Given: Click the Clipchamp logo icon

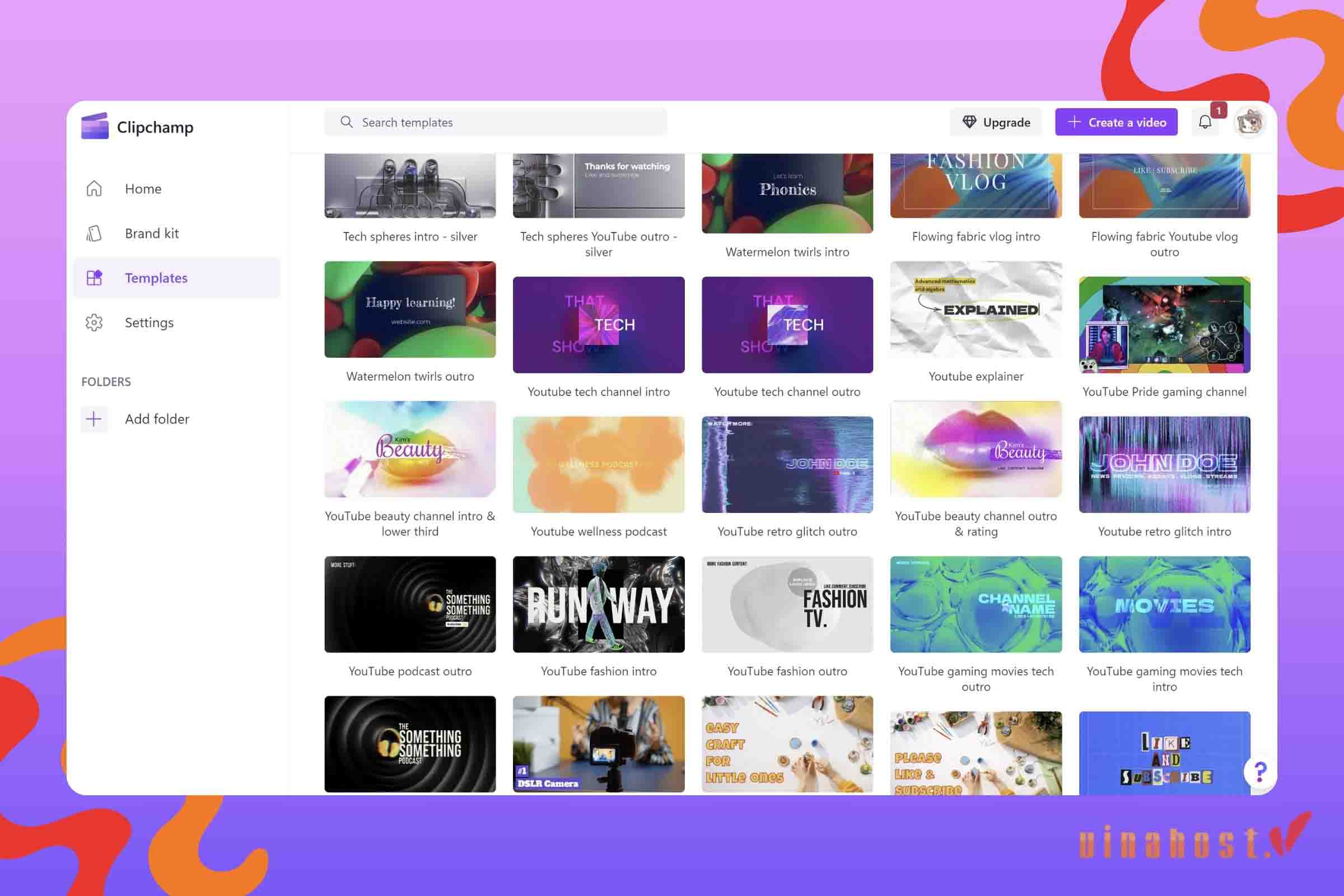Looking at the screenshot, I should [x=95, y=125].
